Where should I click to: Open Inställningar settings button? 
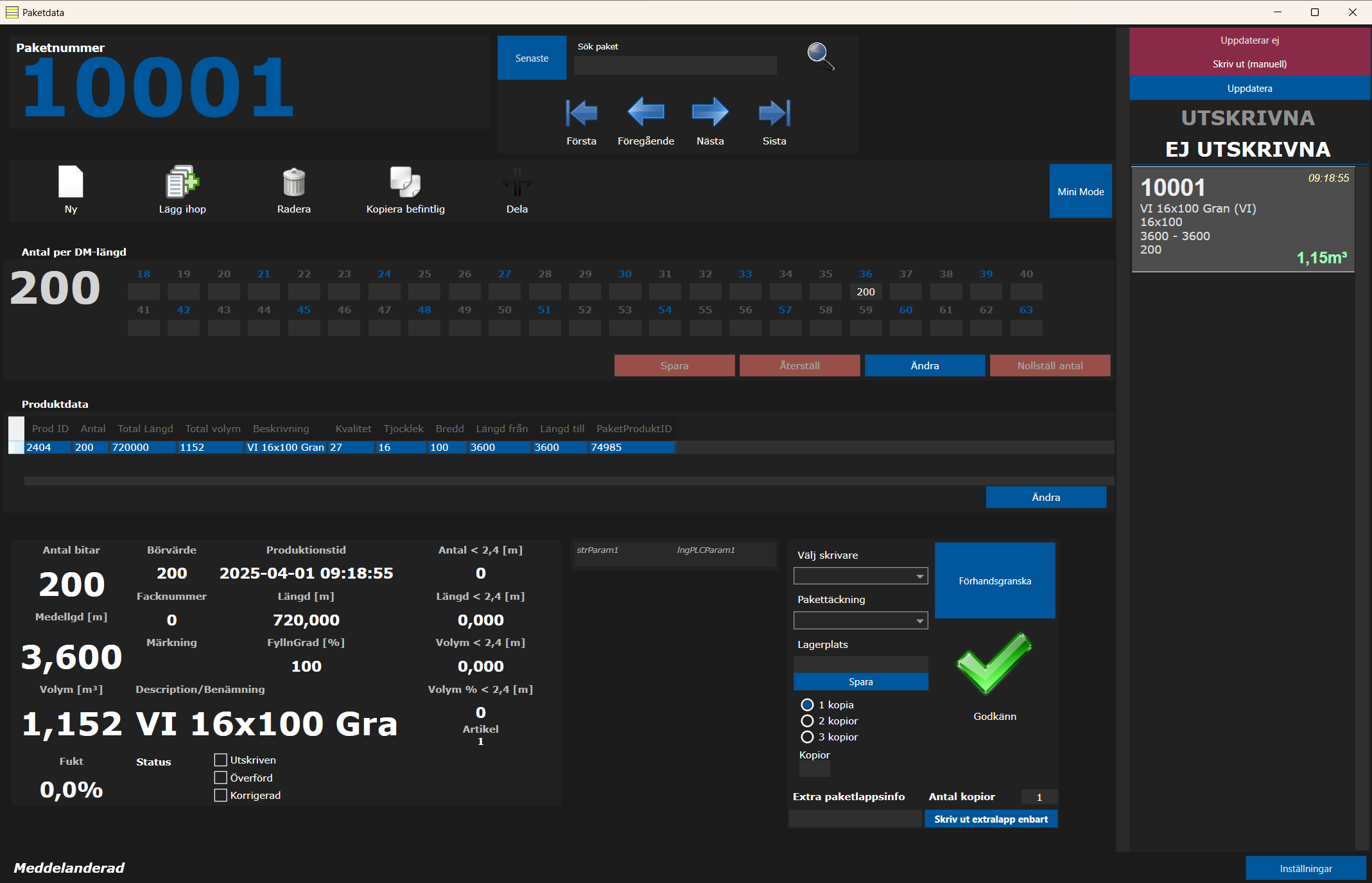pyautogui.click(x=1305, y=868)
